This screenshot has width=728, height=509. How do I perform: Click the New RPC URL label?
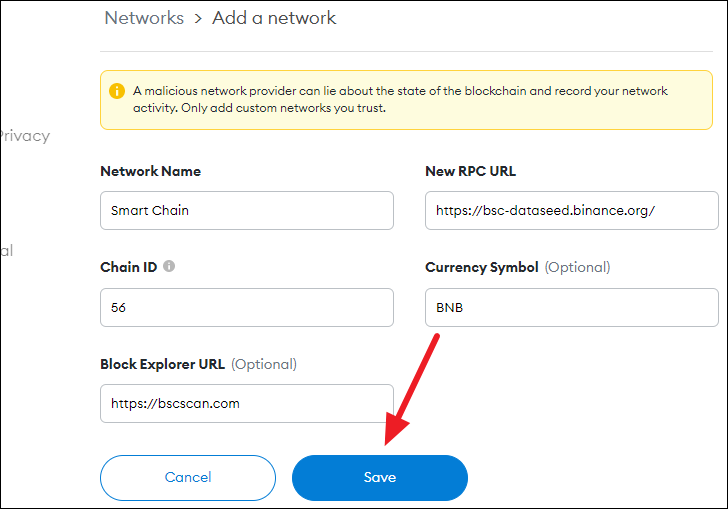(470, 171)
